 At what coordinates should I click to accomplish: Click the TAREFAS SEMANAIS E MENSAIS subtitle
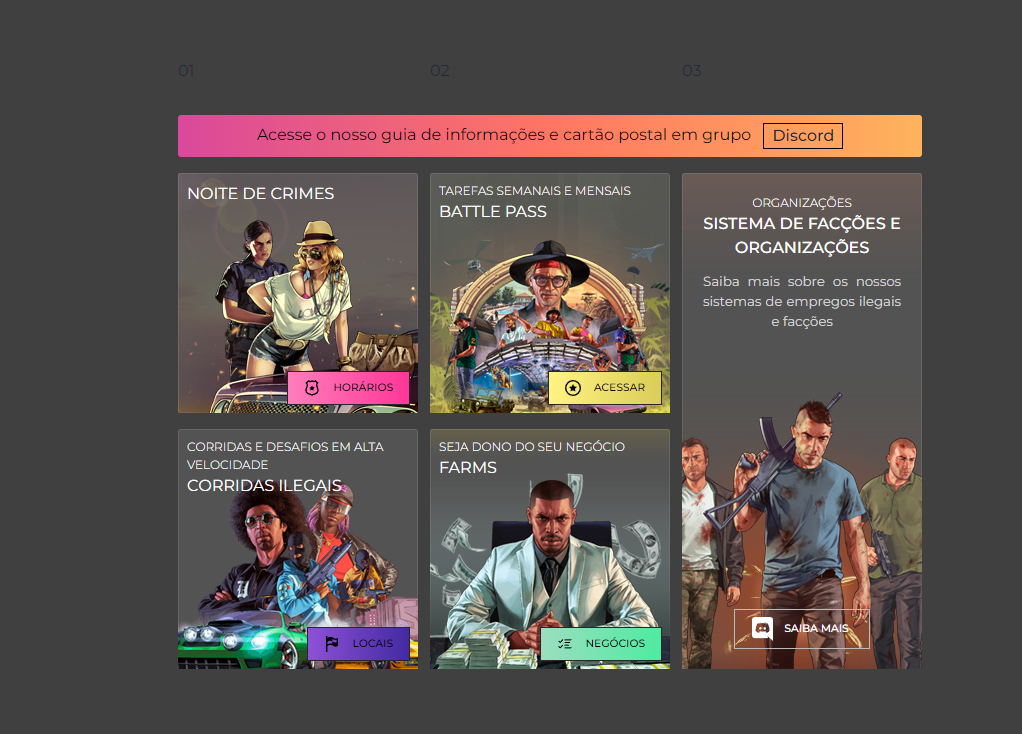[x=534, y=190]
